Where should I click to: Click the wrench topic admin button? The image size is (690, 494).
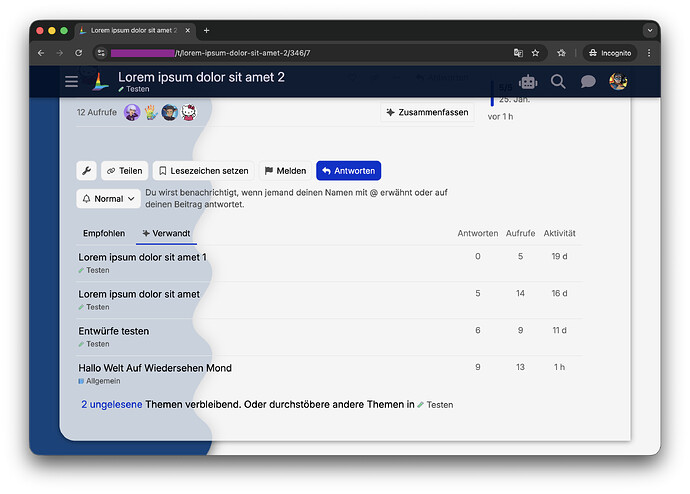(86, 171)
